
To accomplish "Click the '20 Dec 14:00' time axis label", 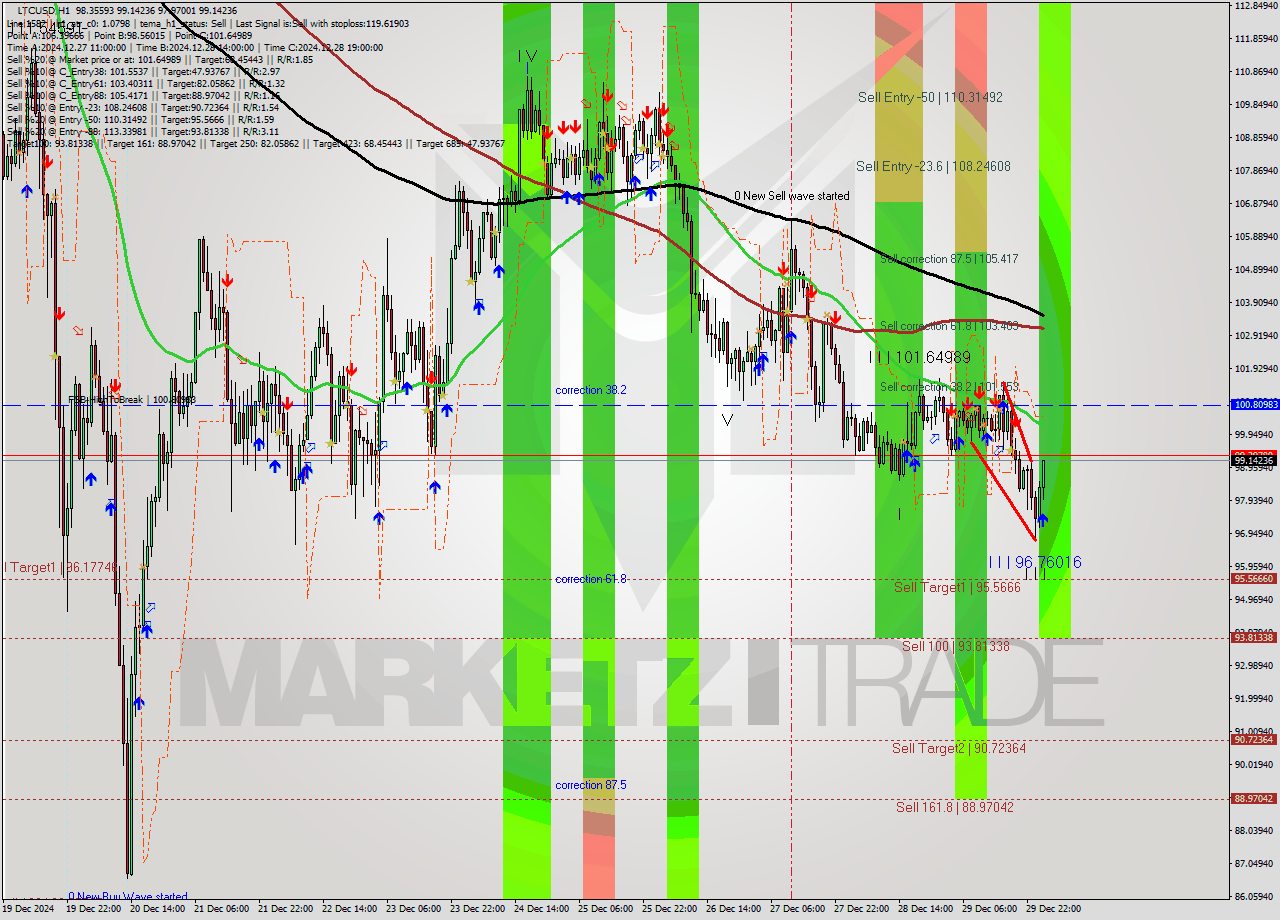I will point(158,909).
